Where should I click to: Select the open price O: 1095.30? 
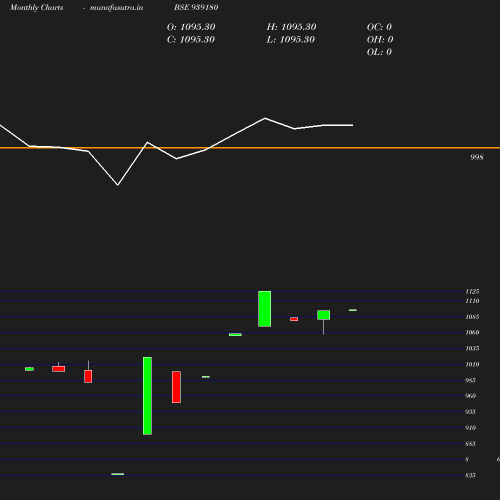click(x=191, y=27)
